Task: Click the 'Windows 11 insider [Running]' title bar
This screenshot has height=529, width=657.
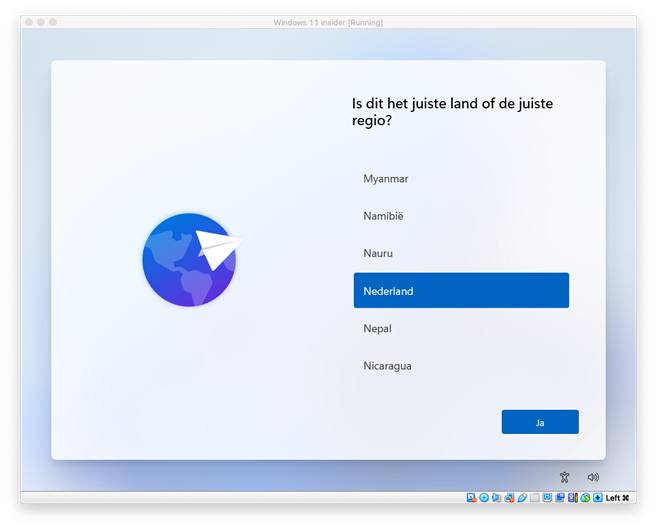Action: tap(328, 23)
